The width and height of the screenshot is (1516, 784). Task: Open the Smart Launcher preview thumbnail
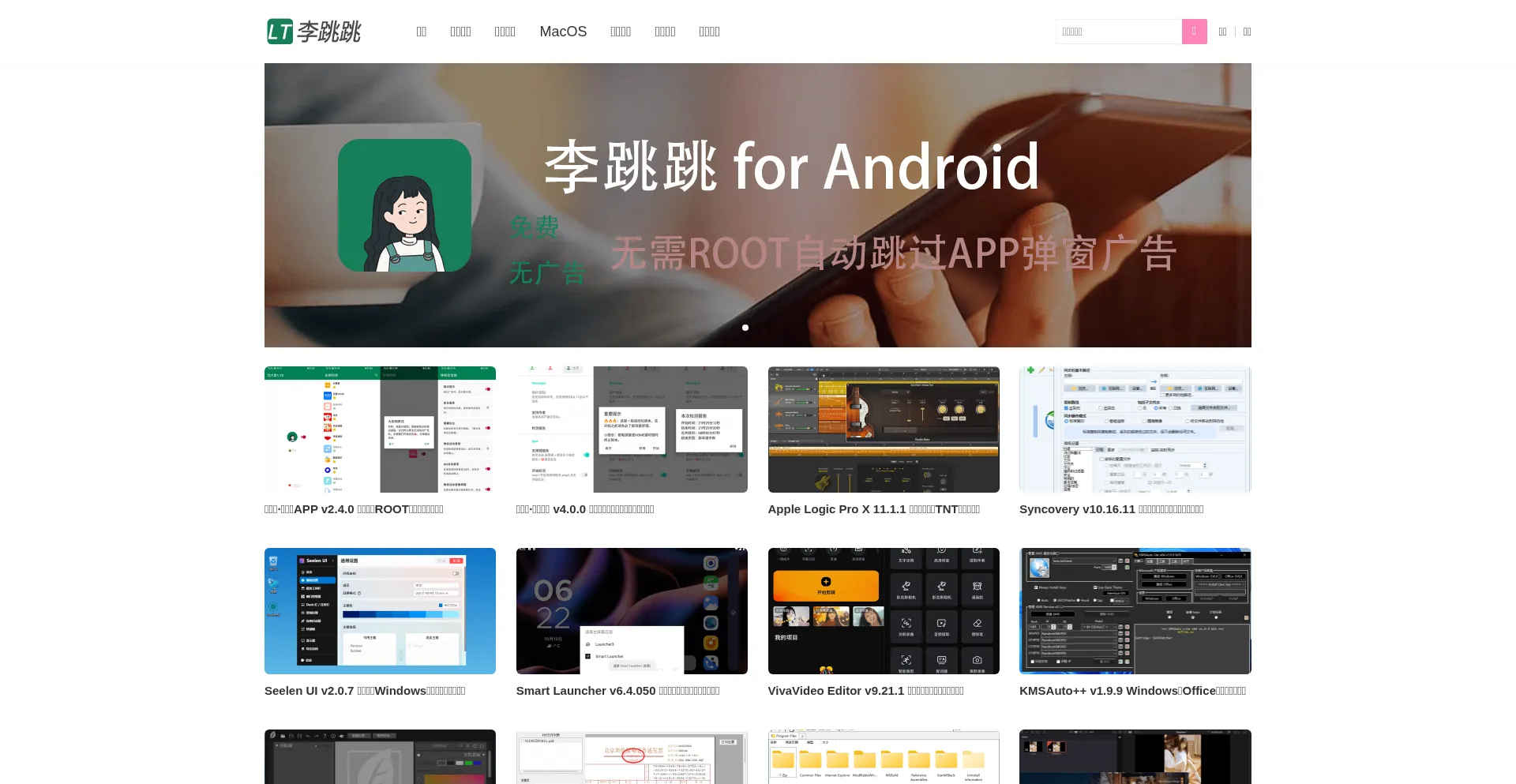[632, 611]
